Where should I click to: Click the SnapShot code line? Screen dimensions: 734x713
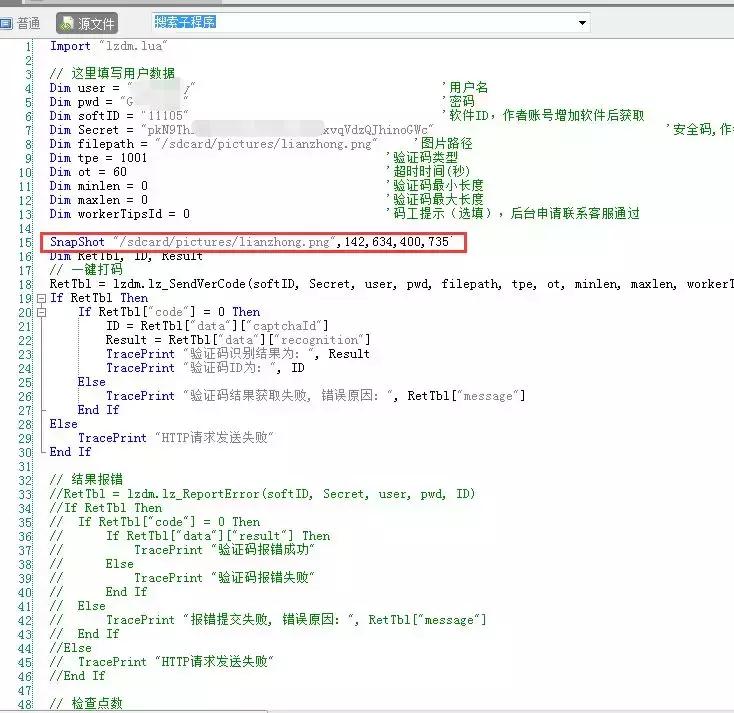pos(250,242)
